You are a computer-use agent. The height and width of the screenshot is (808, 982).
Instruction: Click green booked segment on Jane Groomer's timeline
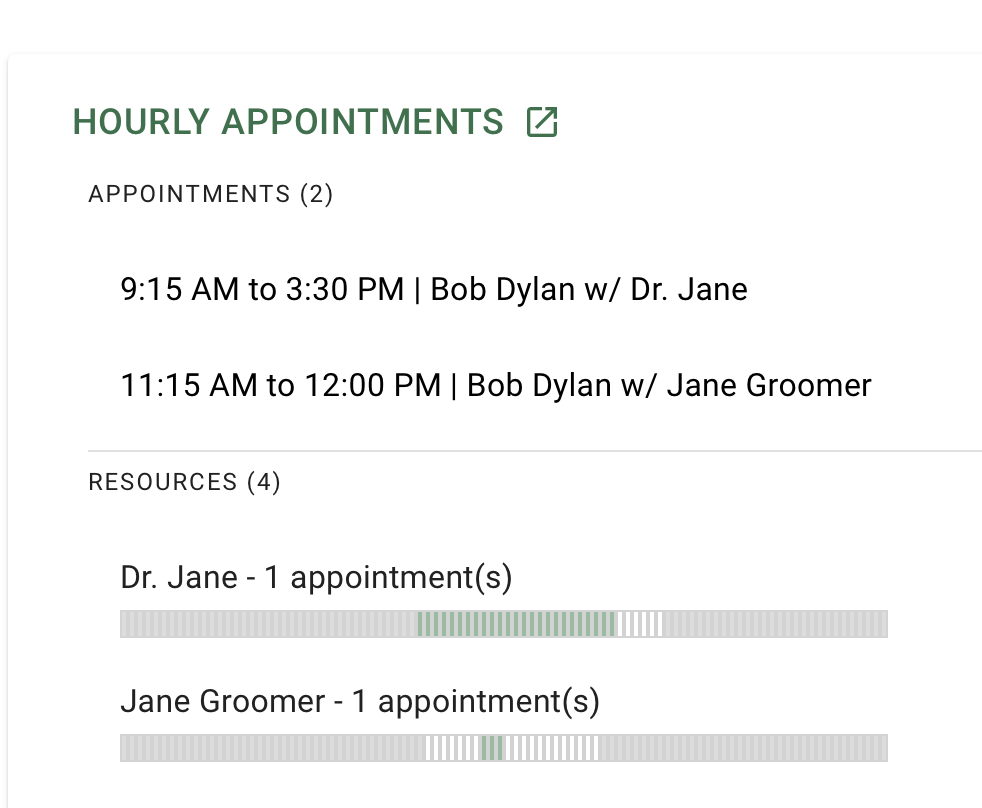[x=492, y=748]
